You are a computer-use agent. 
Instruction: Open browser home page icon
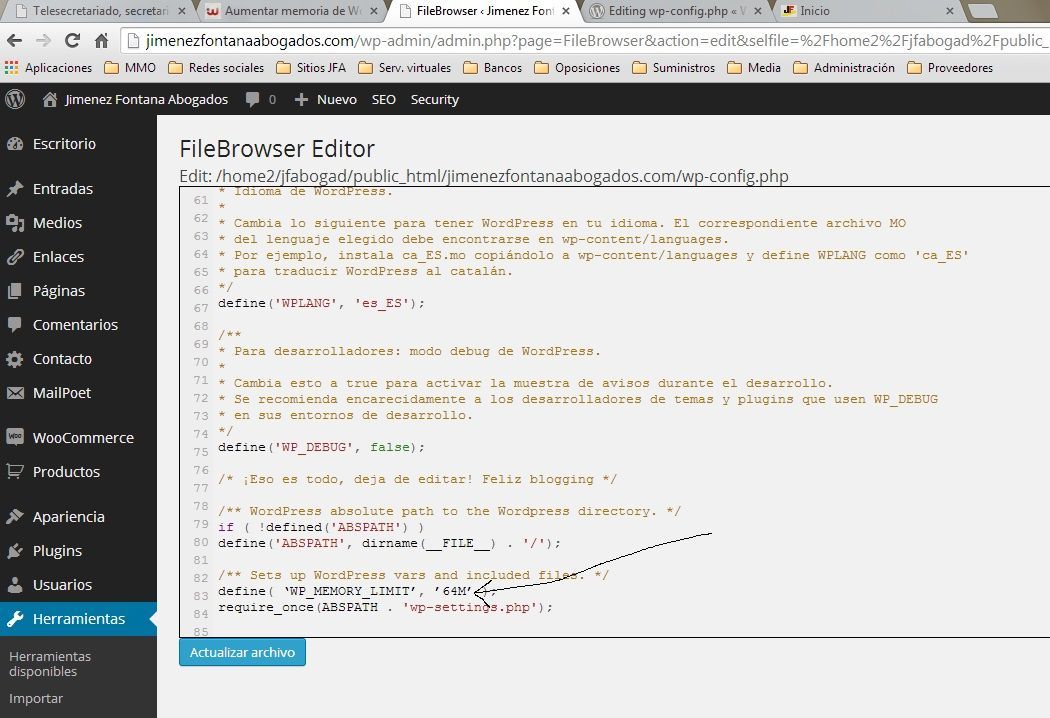click(101, 41)
